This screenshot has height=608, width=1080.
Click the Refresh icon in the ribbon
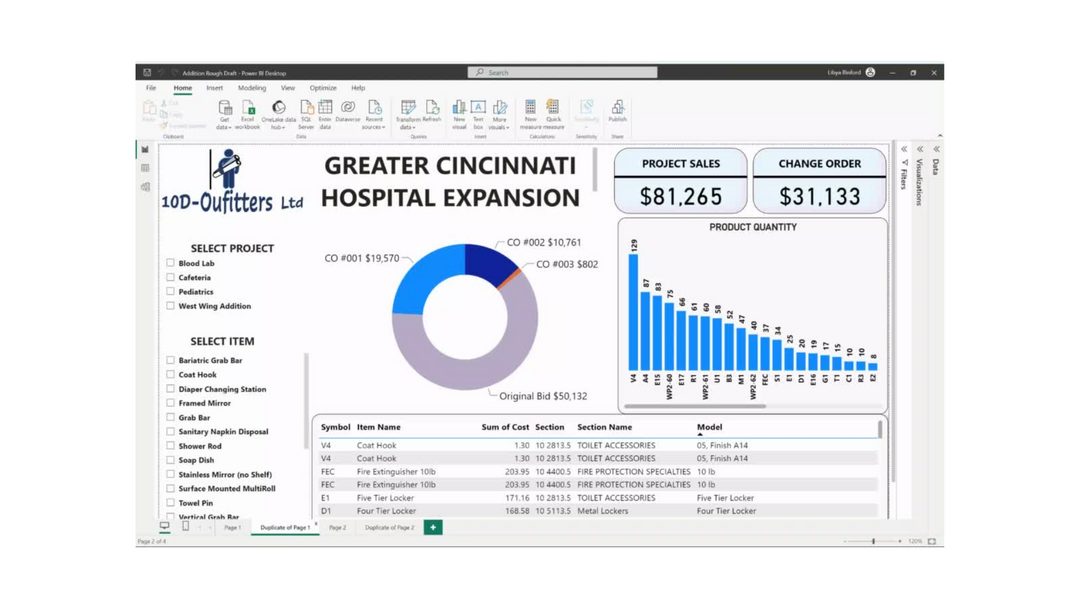click(x=432, y=110)
